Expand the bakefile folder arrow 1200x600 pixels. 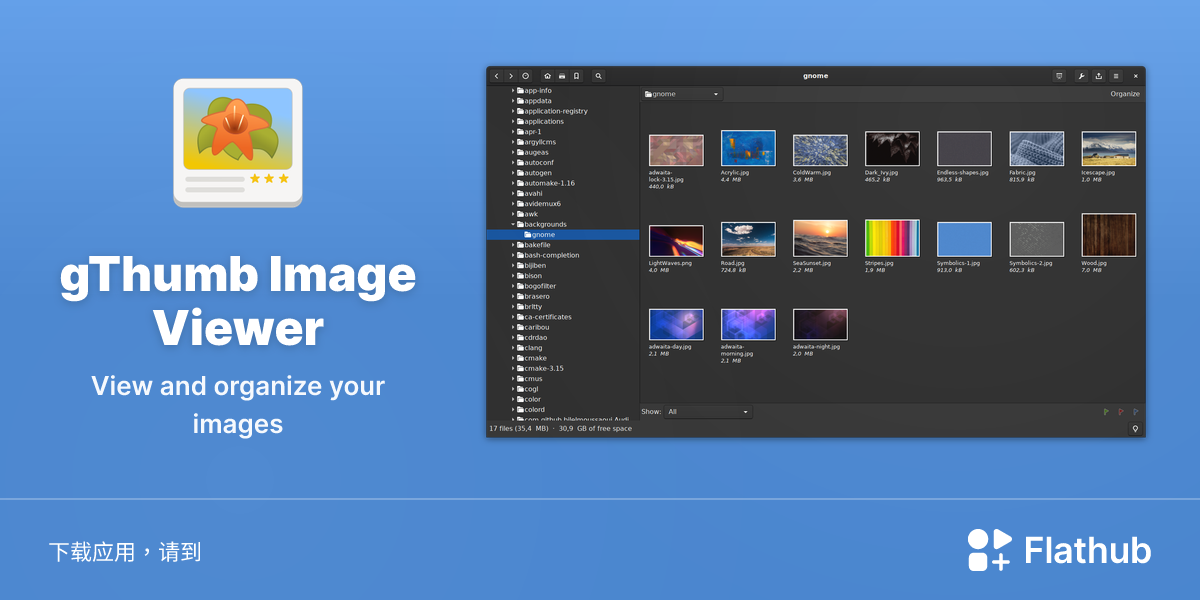[x=513, y=245]
